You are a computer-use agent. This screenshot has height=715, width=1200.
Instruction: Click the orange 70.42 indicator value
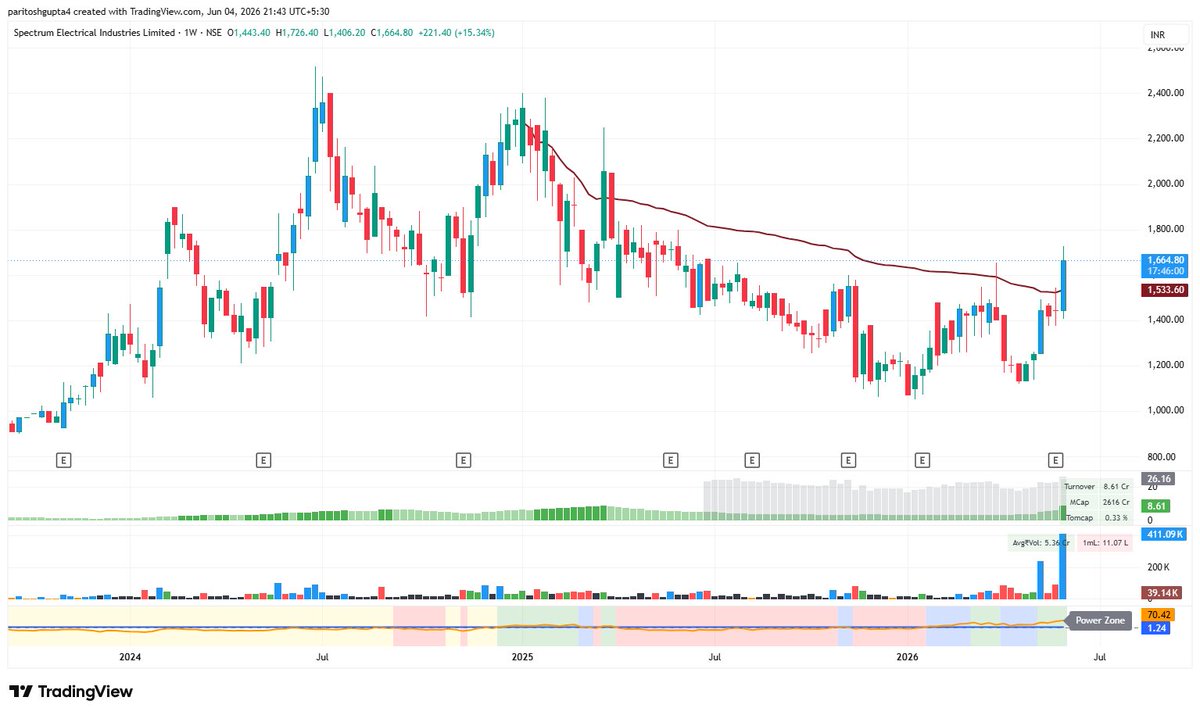(x=1159, y=615)
